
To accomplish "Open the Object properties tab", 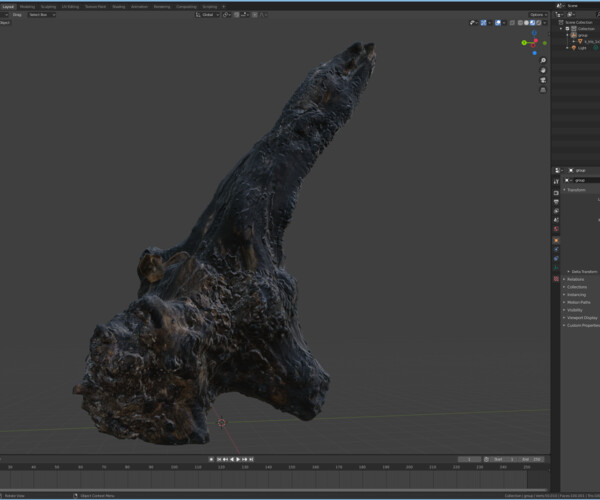I will [556, 240].
